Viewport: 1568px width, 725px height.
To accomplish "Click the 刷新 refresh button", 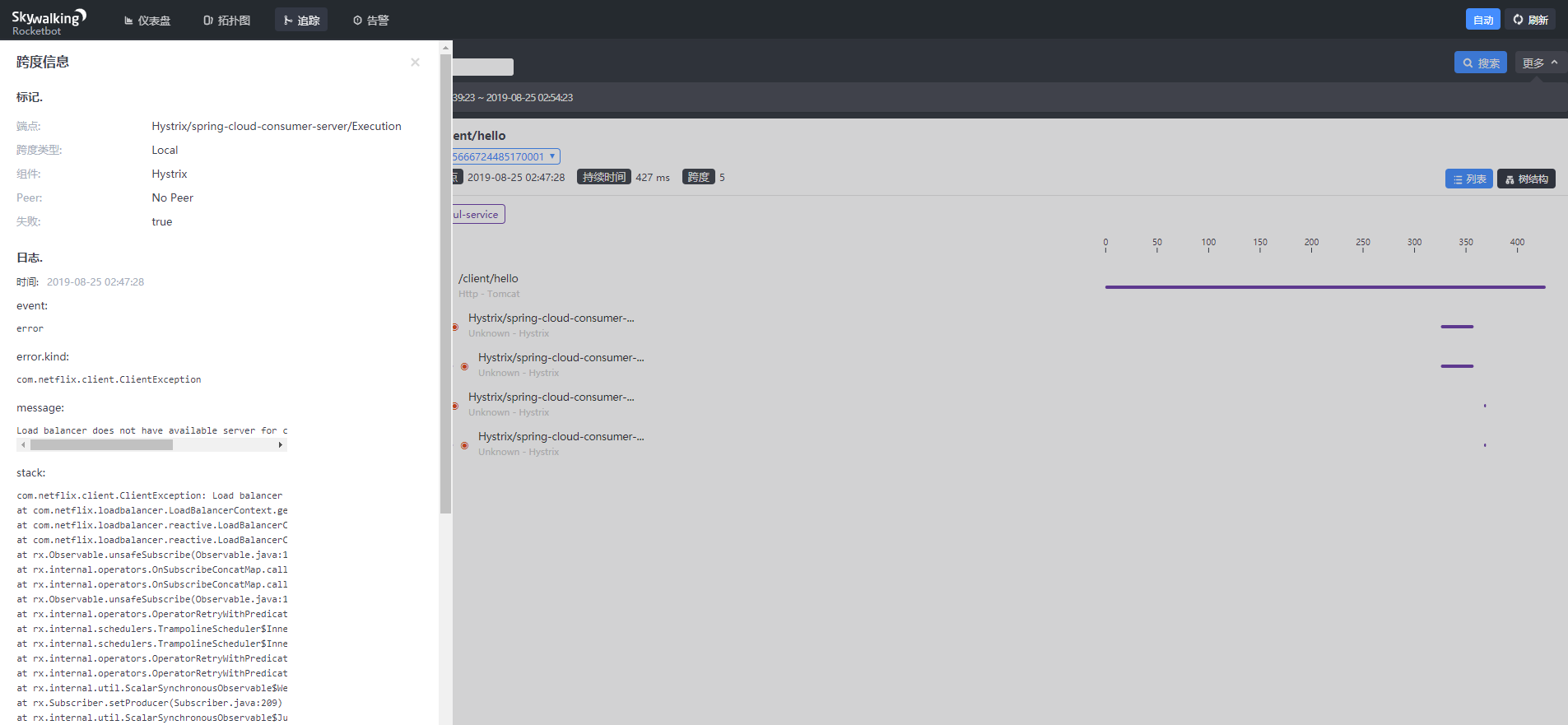I will (x=1530, y=20).
